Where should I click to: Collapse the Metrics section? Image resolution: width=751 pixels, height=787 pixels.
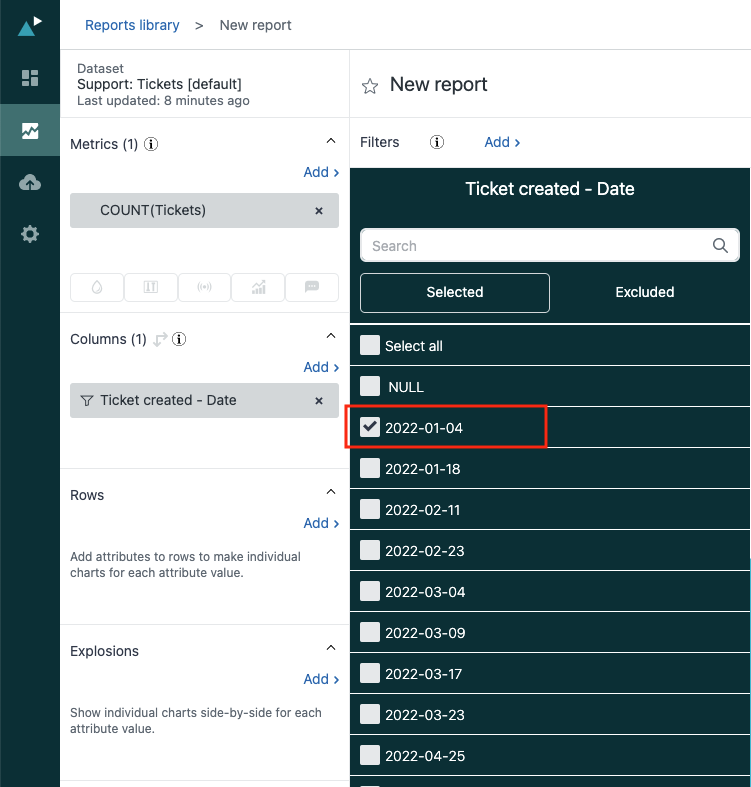pyautogui.click(x=331, y=143)
